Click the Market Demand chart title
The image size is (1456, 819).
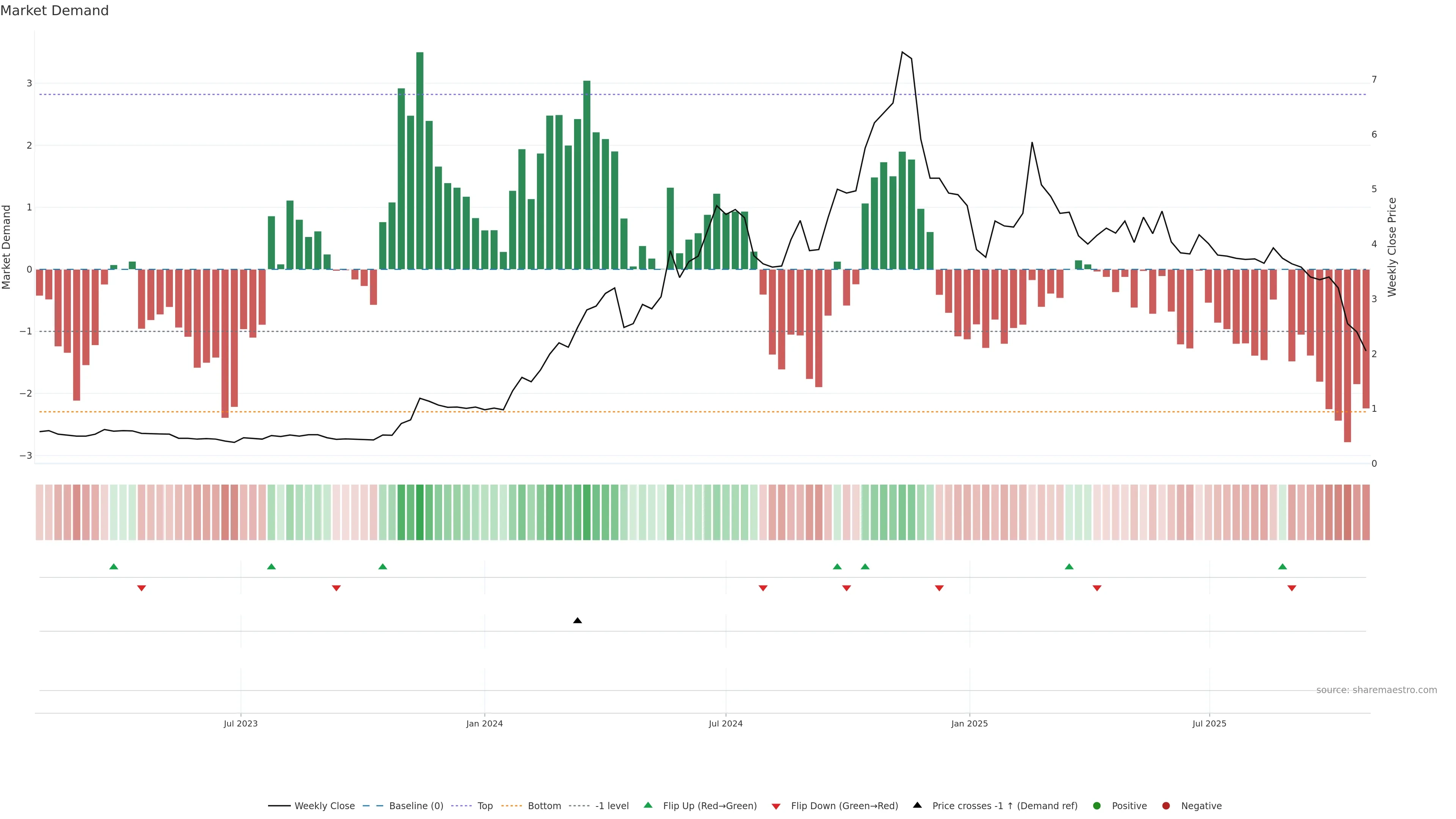coord(54,11)
